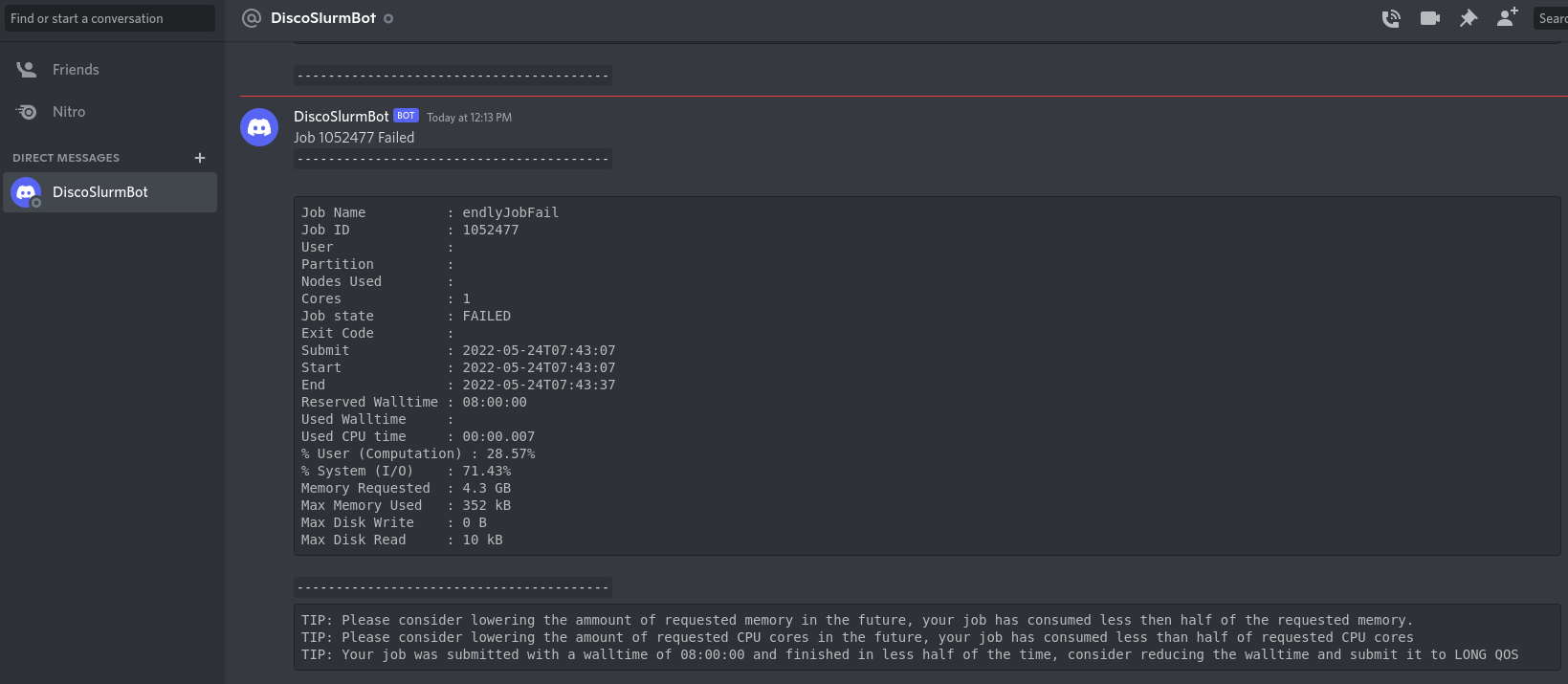The image size is (1568, 684).
Task: Click the Nitro speedometer icon
Action: (27, 112)
